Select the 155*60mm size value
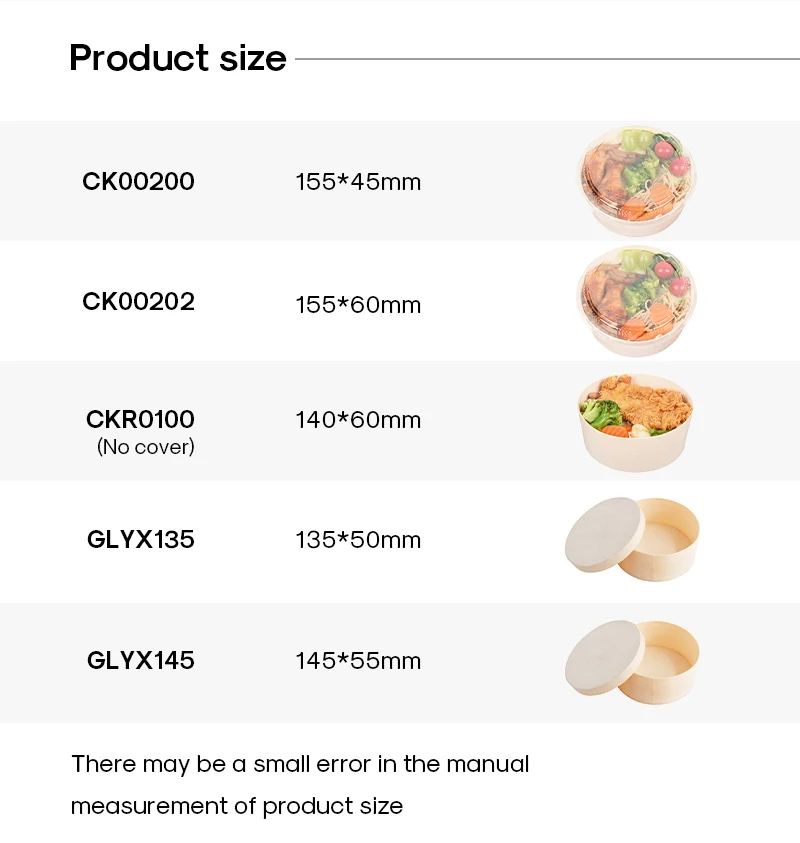This screenshot has height=843, width=800. point(358,304)
